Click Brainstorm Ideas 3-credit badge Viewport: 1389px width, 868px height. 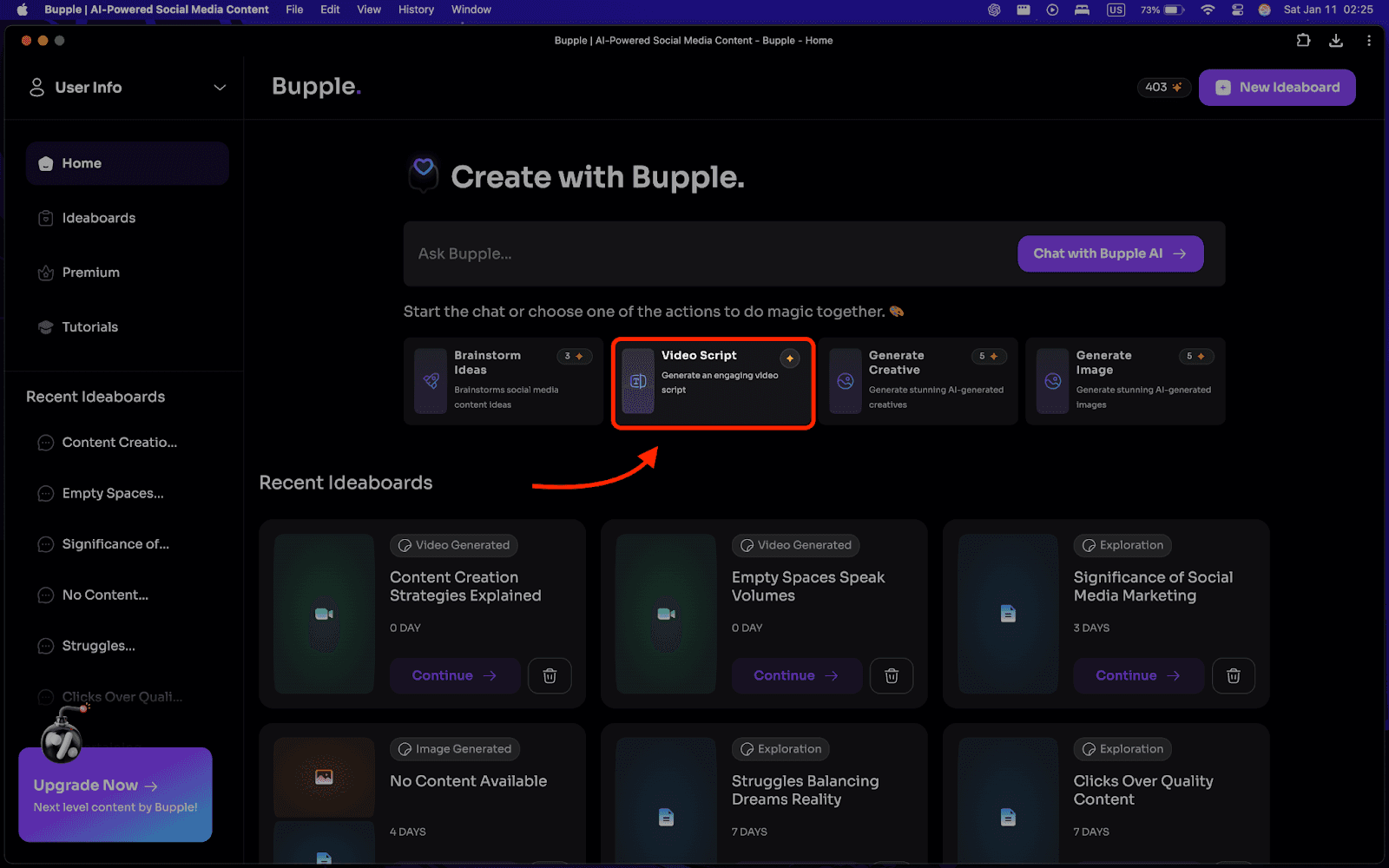click(575, 356)
